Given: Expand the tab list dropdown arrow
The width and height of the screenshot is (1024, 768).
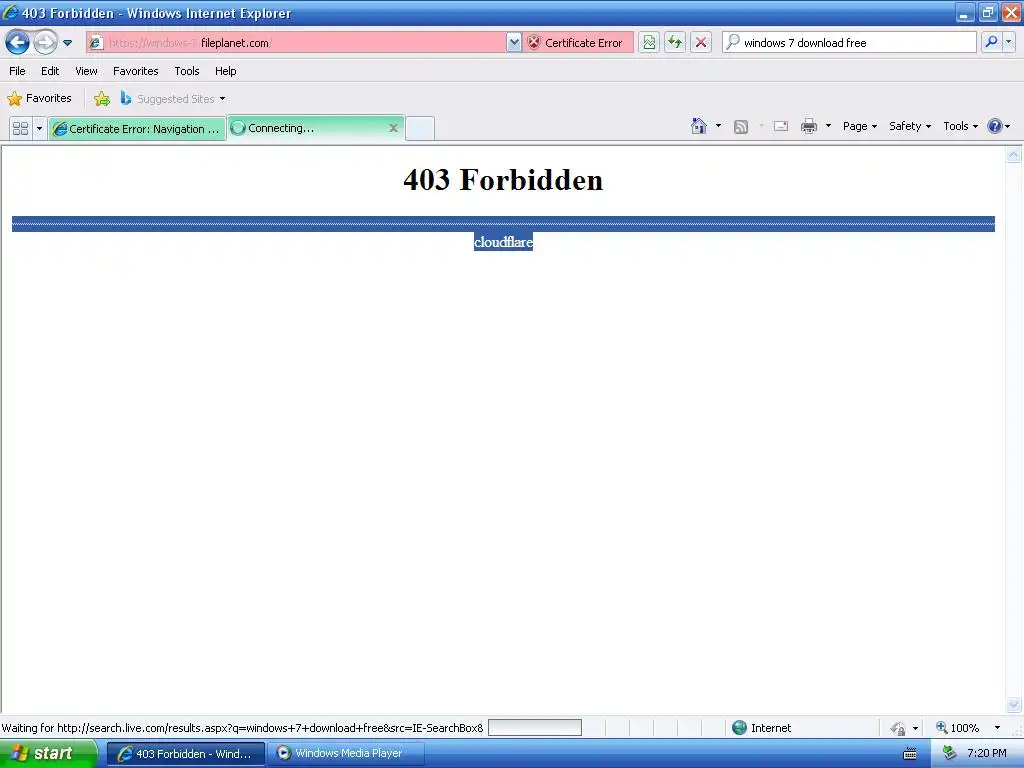Looking at the screenshot, I should point(39,128).
